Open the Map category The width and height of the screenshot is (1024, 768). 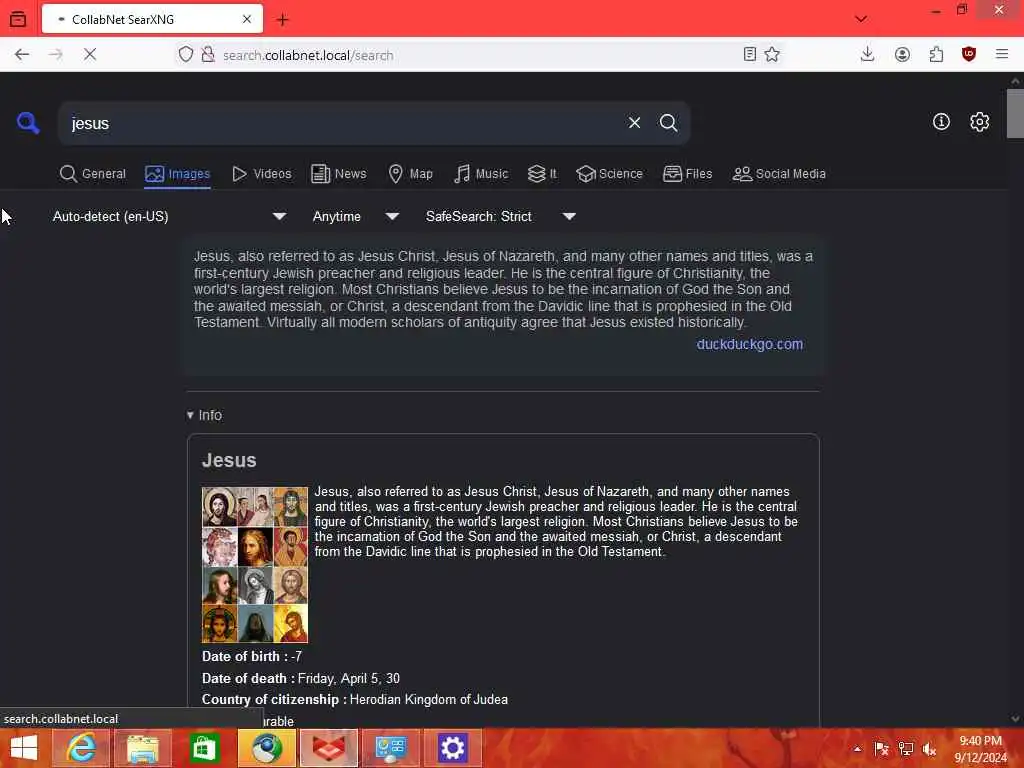click(x=411, y=174)
